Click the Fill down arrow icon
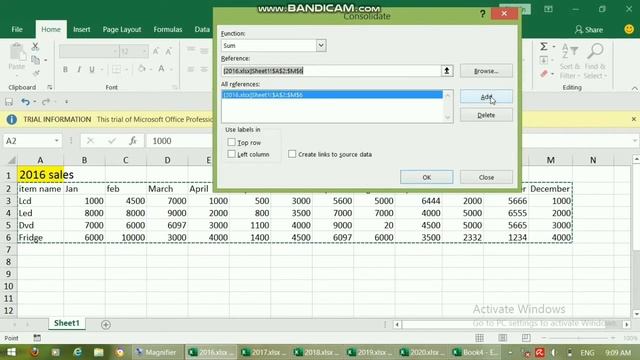 (x=544, y=60)
